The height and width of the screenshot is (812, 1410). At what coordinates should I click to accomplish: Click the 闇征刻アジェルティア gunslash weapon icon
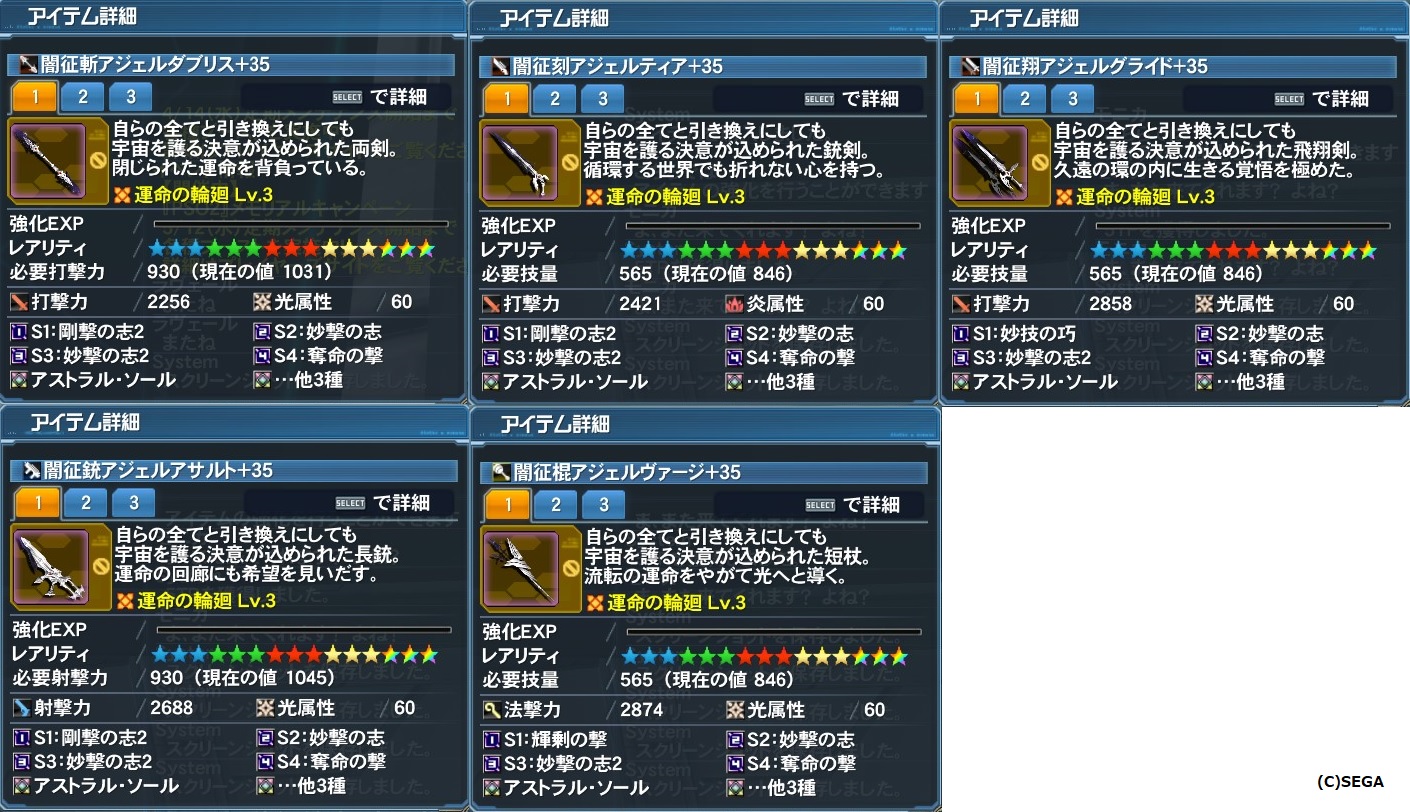[520, 160]
